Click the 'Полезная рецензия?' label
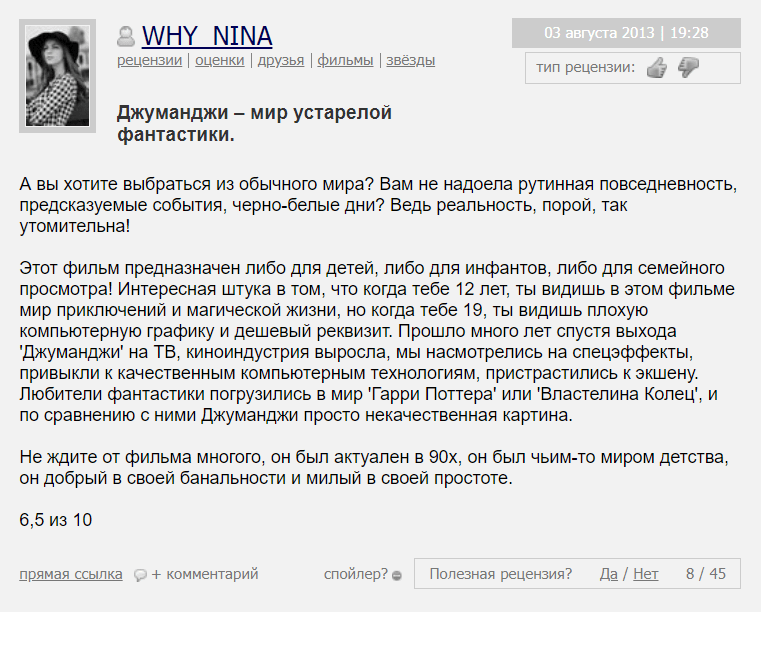 500,574
